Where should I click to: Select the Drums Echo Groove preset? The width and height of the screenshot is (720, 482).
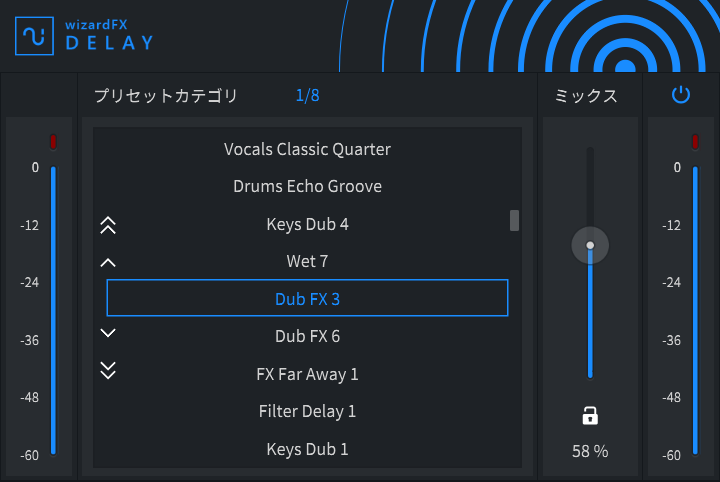click(307, 186)
